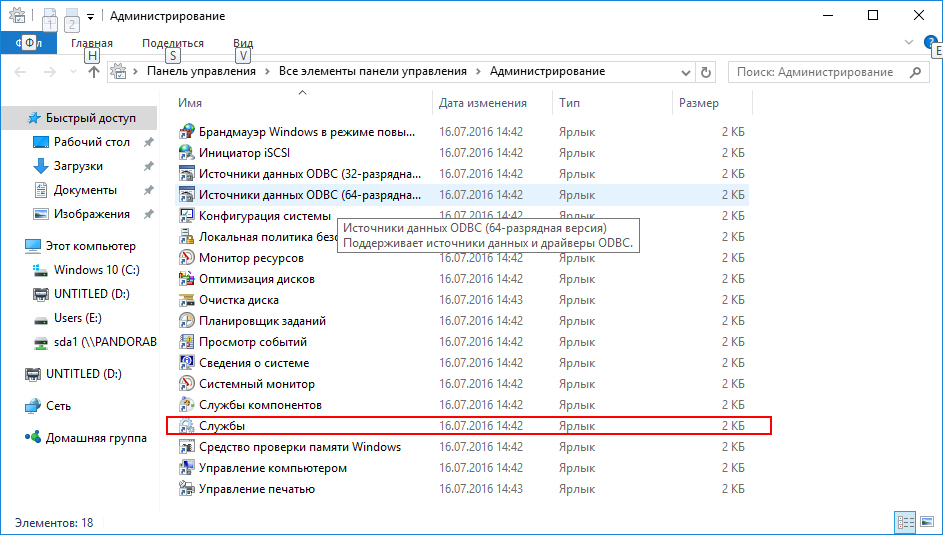Click the Управление печатью icon
The height and width of the screenshot is (535, 943).
pos(186,489)
